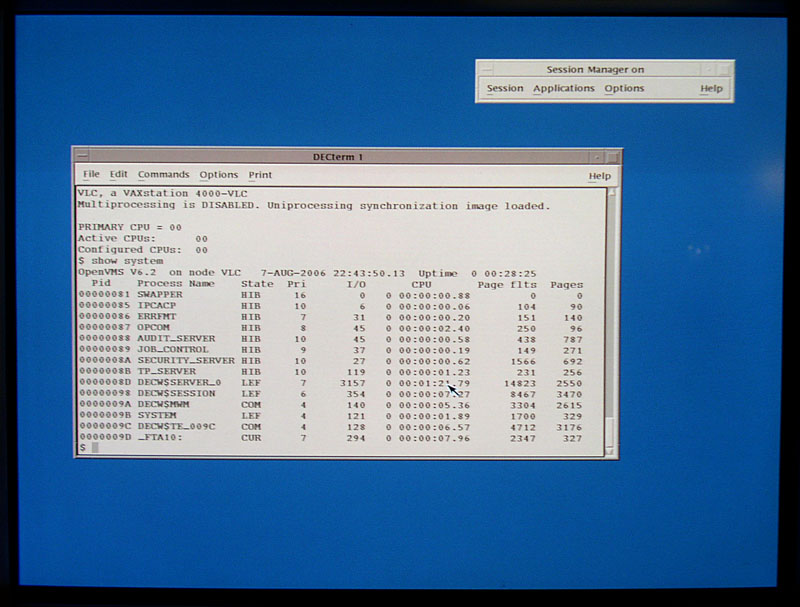Viewport: 800px width, 607px height.
Task: Open Applications menu in Session Manager
Action: coord(563,88)
